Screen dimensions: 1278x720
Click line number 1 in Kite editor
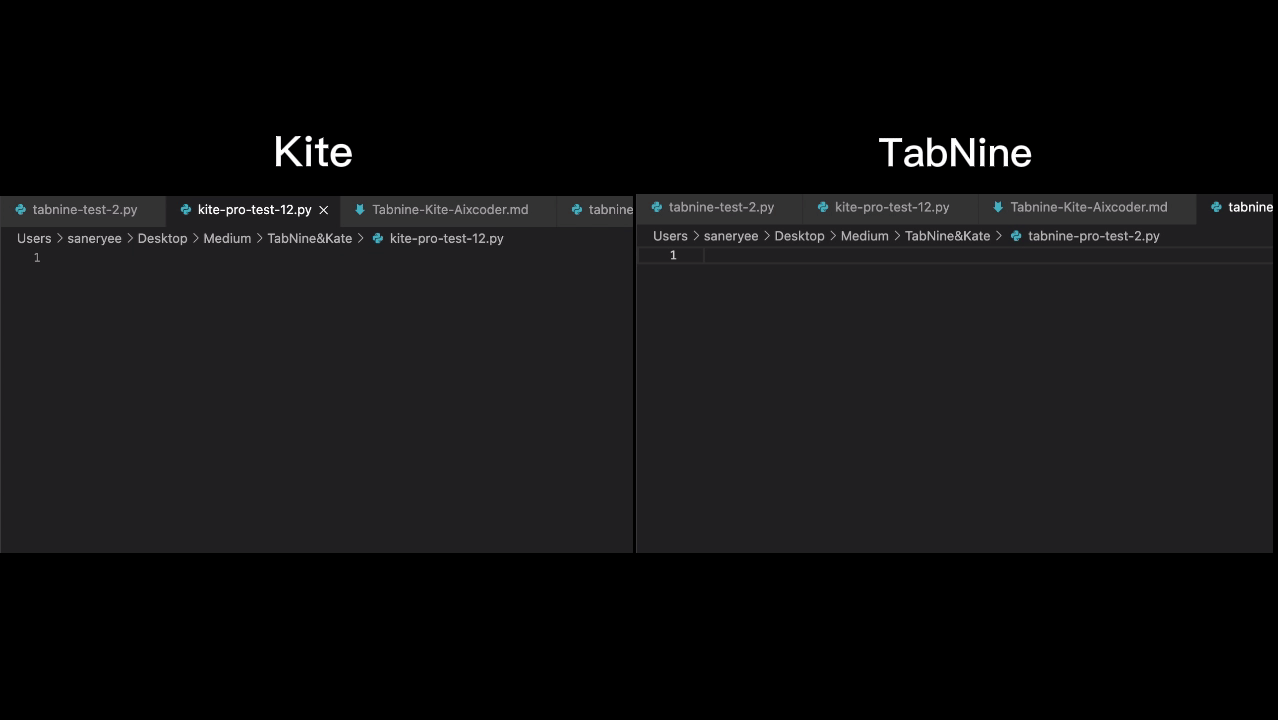click(x=37, y=258)
